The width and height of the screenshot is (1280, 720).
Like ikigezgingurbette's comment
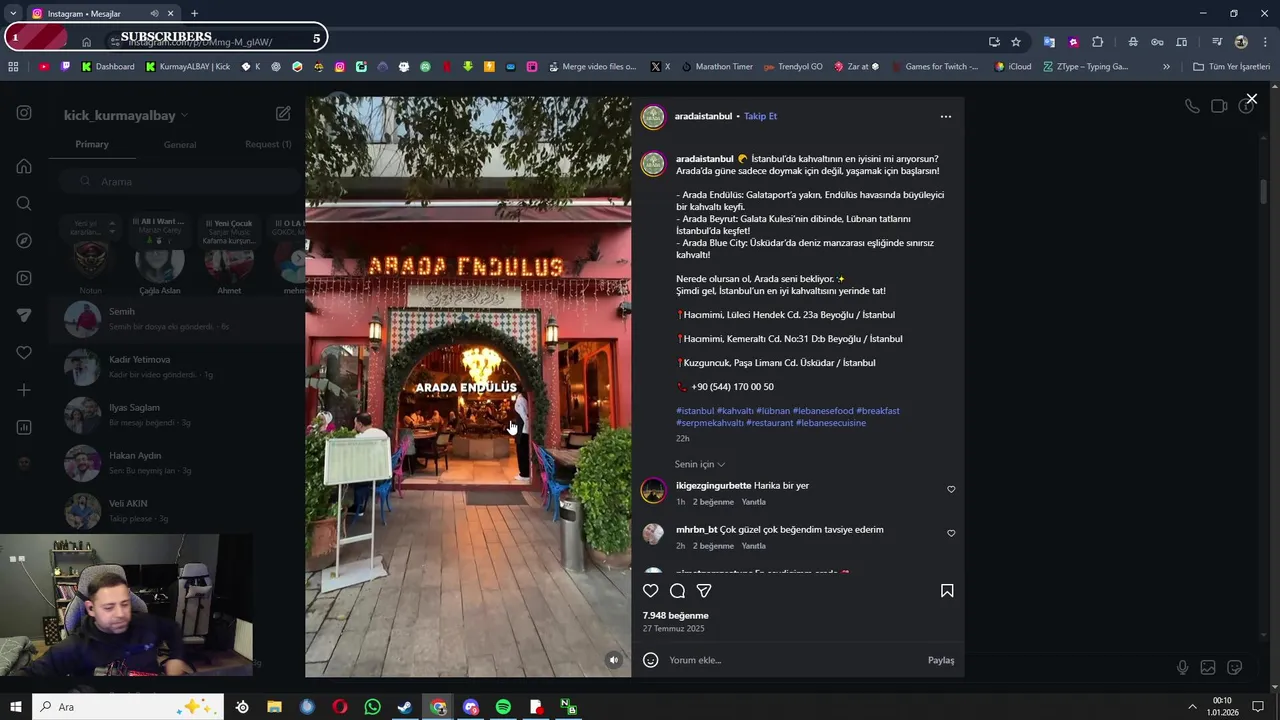pyautogui.click(x=951, y=489)
